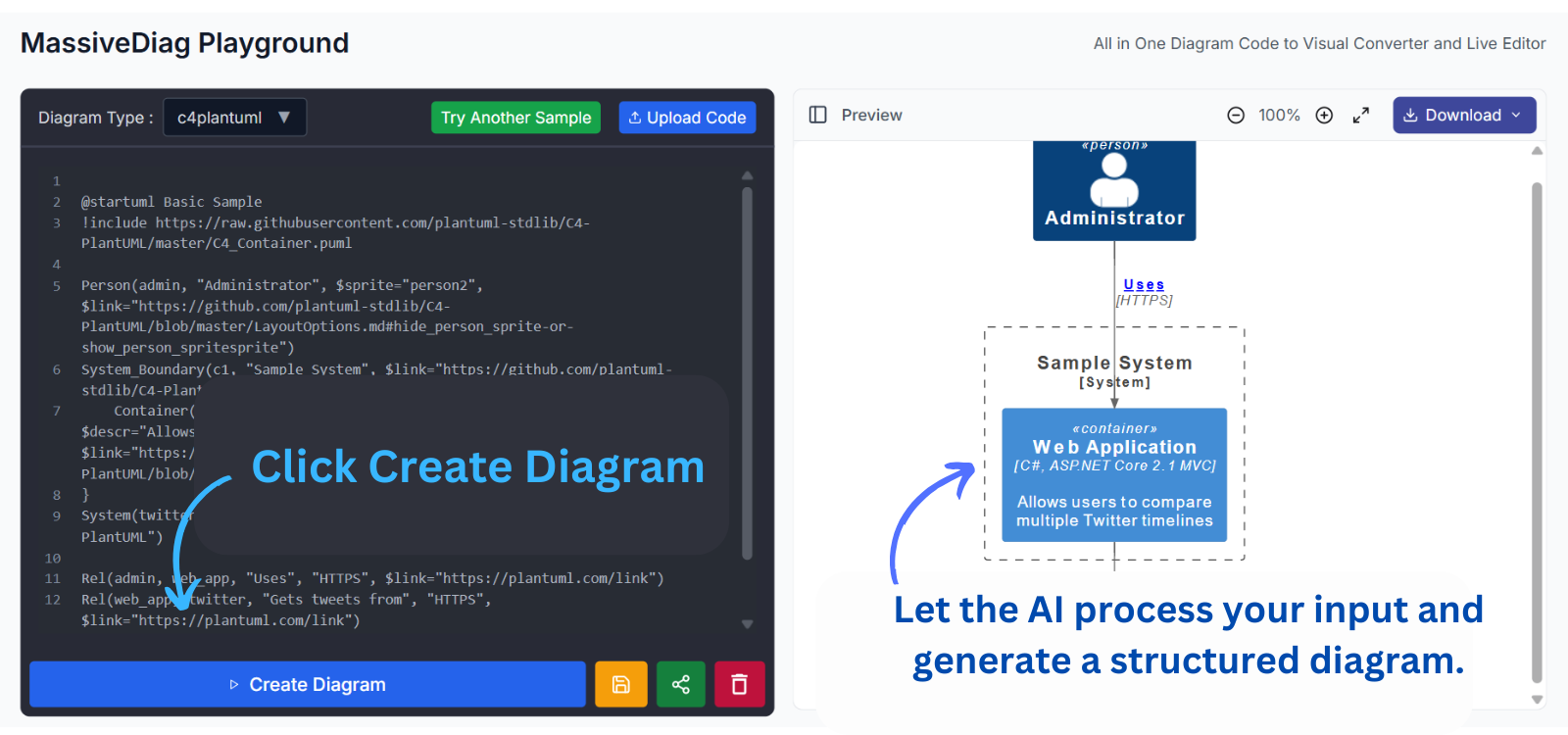This screenshot has height=735, width=1568.
Task: Click the Administrator person box in preview
Action: pyautogui.click(x=1114, y=190)
